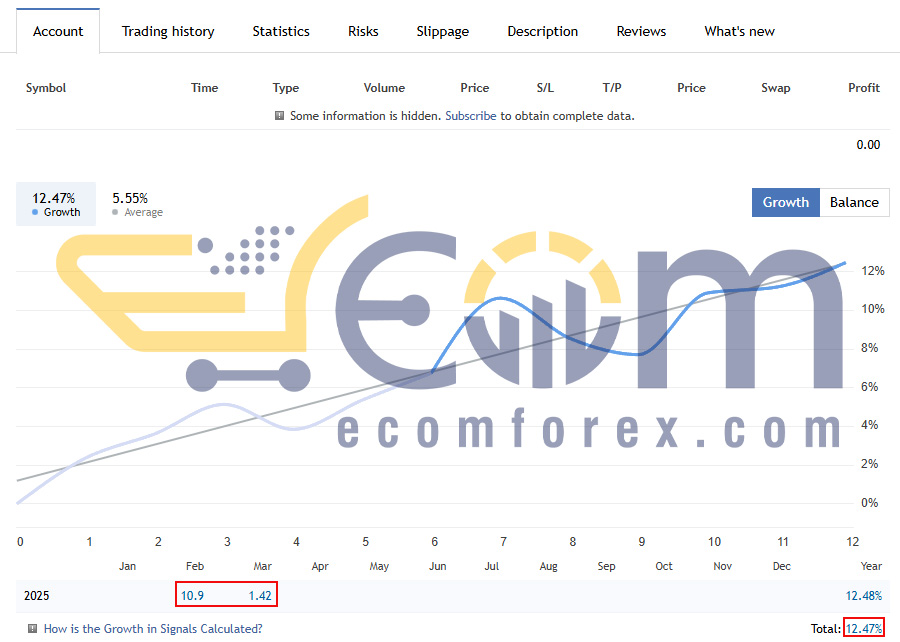The height and width of the screenshot is (642, 900).
Task: Click the Swap column header
Action: coord(775,88)
